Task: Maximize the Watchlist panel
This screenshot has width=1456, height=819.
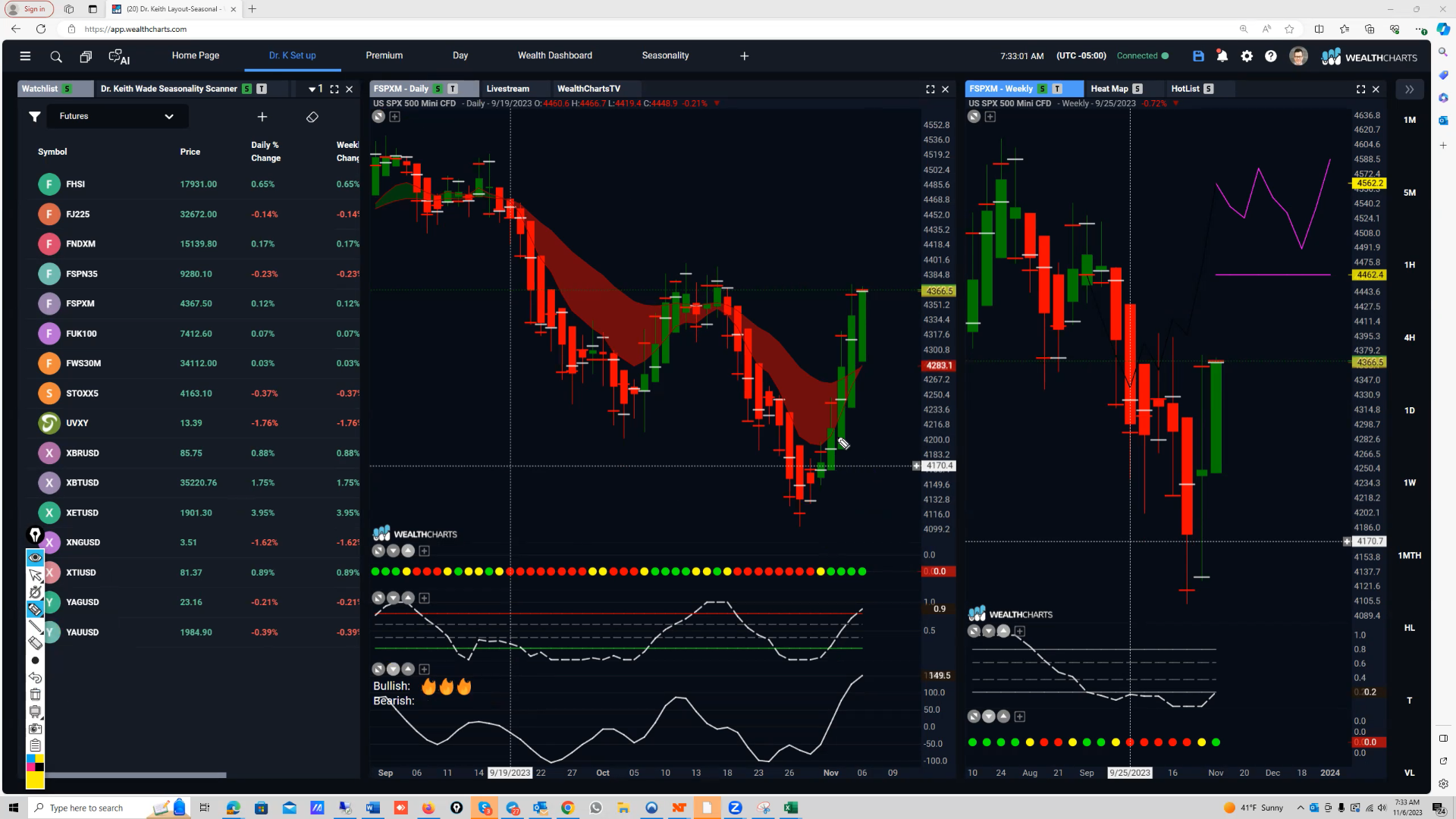Action: tap(334, 89)
